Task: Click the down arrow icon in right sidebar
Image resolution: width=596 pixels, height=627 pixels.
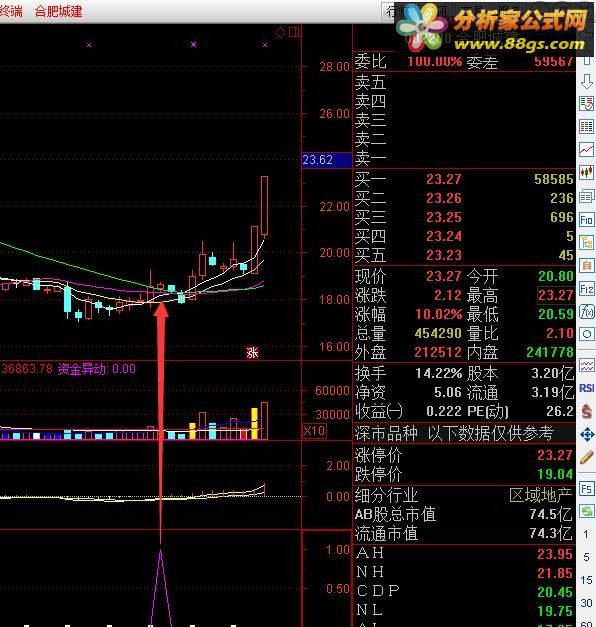Action: point(586,81)
